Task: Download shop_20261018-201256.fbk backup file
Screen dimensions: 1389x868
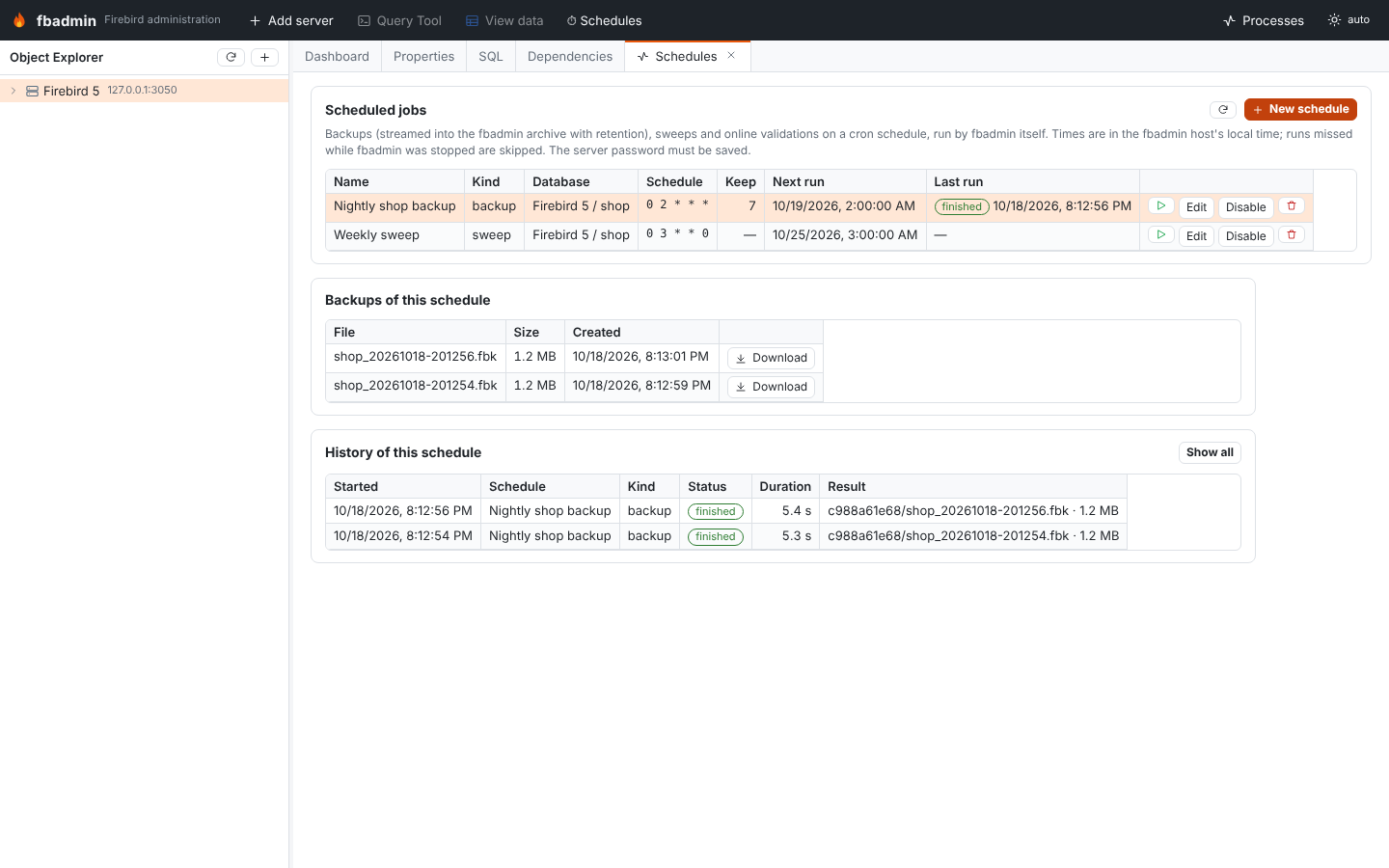Action: pos(771,358)
